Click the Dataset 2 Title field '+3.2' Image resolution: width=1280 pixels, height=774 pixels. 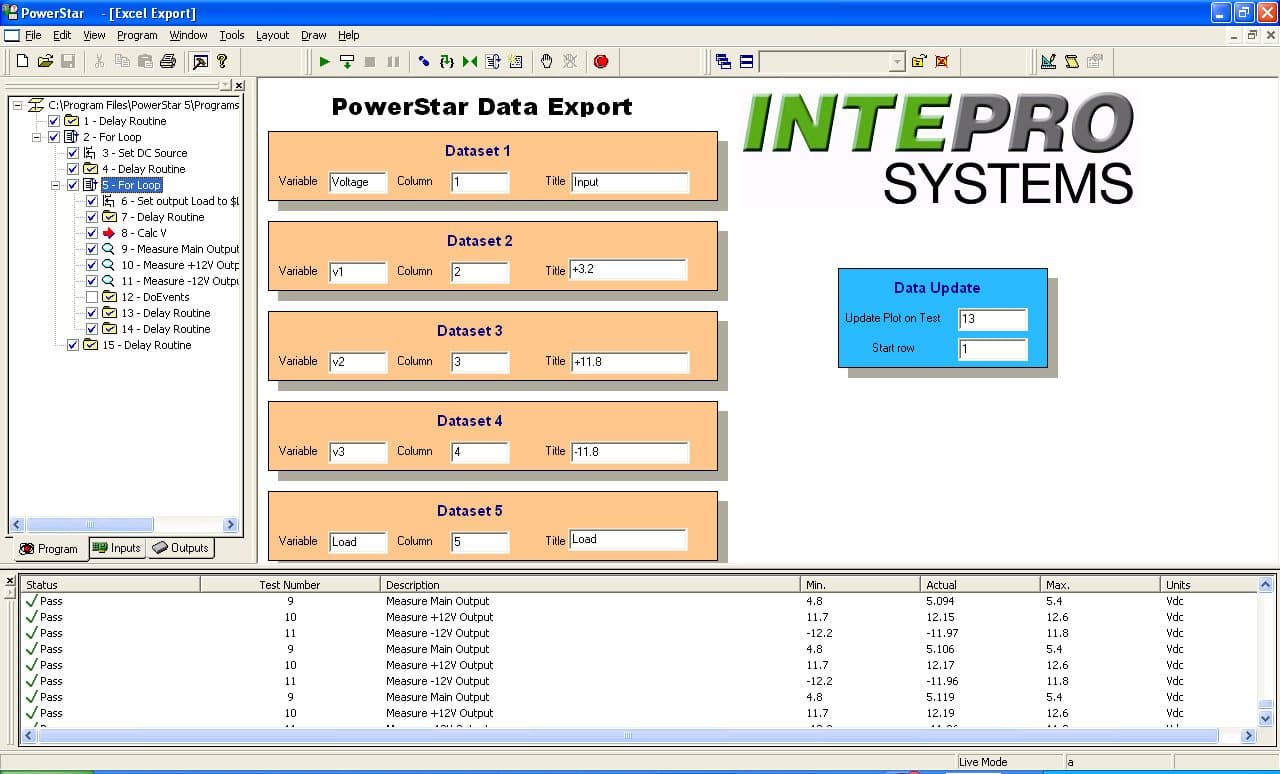(628, 270)
